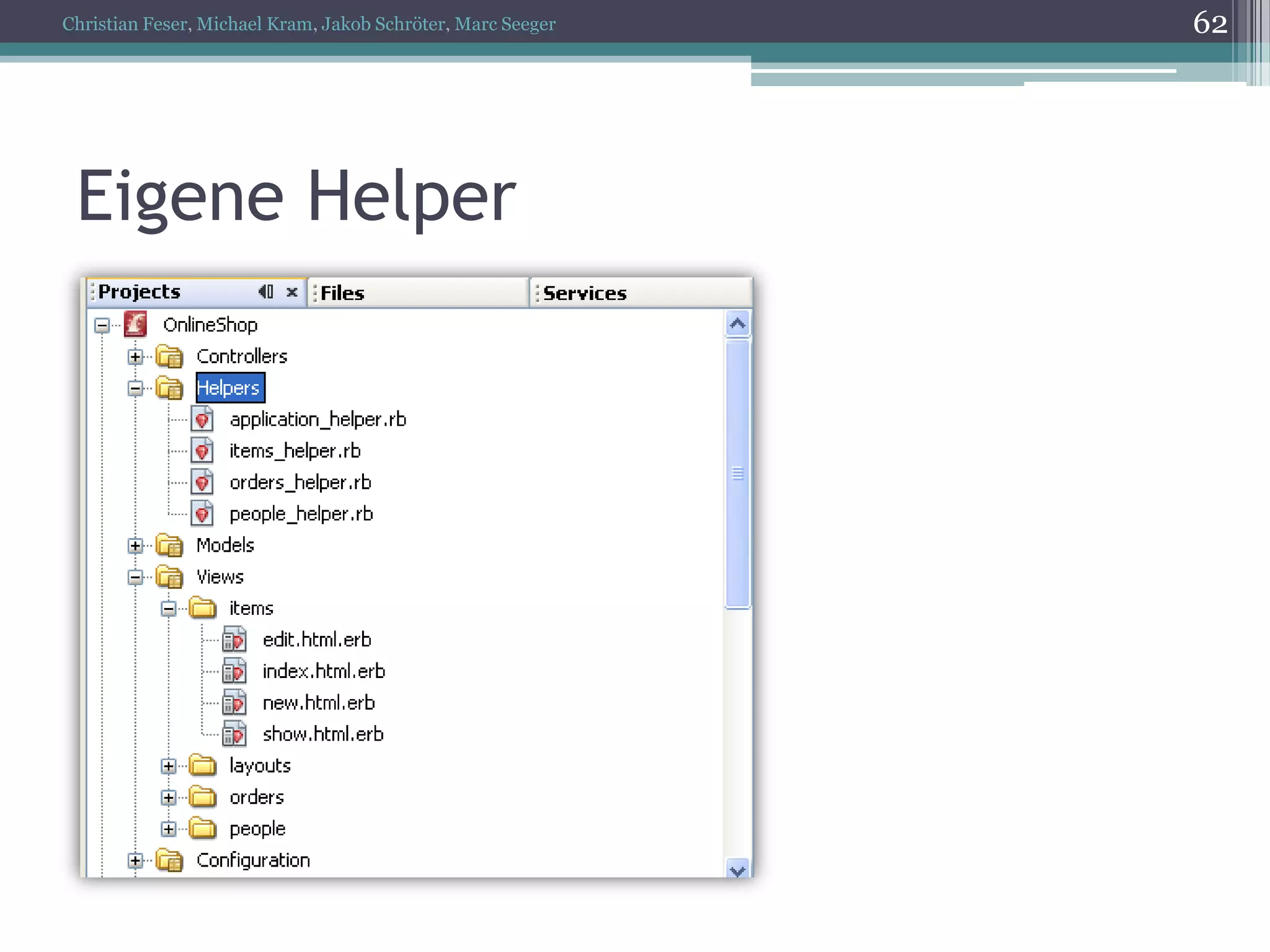Click the items subfolder icon
The width and height of the screenshot is (1270, 952).
click(203, 608)
